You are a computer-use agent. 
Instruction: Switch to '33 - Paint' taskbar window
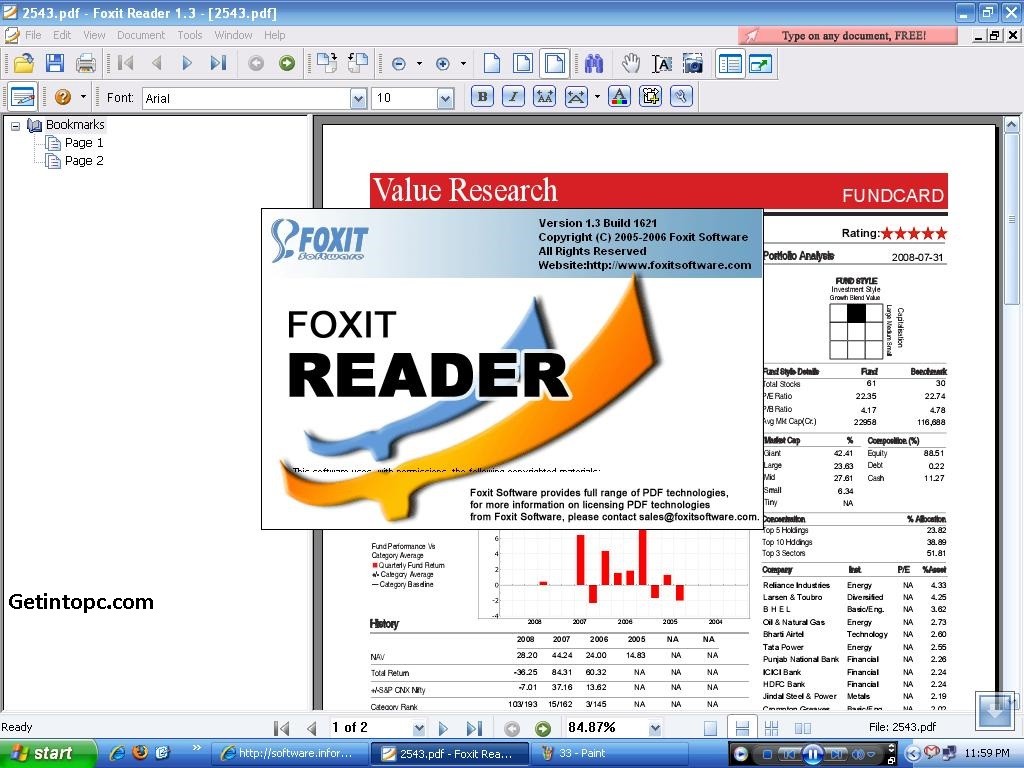click(609, 754)
